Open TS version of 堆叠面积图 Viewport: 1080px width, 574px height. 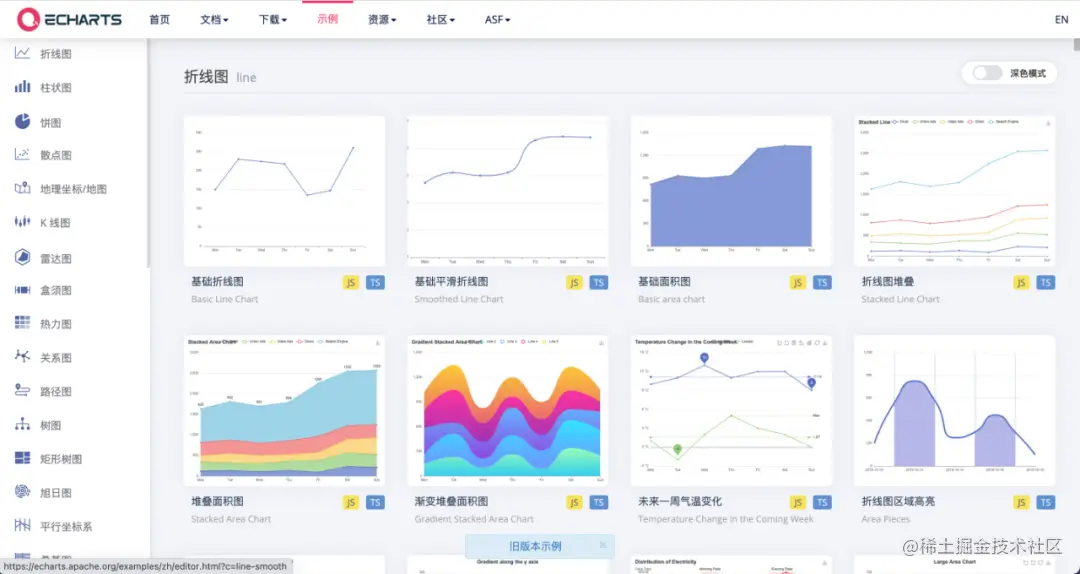tap(375, 502)
